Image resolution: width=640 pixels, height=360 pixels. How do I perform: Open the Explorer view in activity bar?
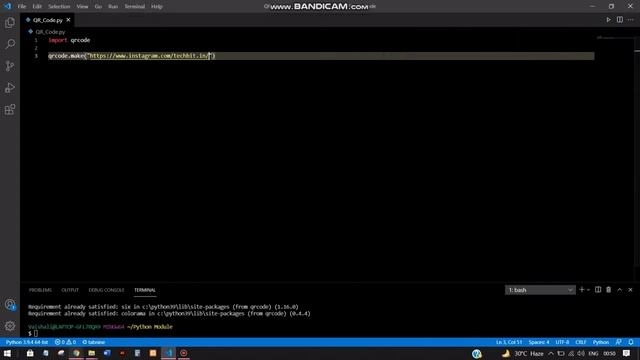point(10,22)
